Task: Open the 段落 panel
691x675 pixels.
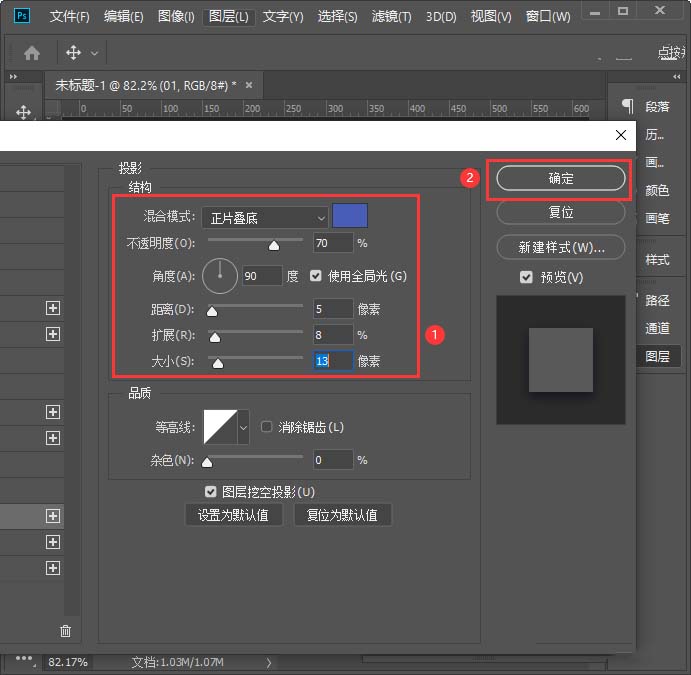Action: click(x=657, y=107)
